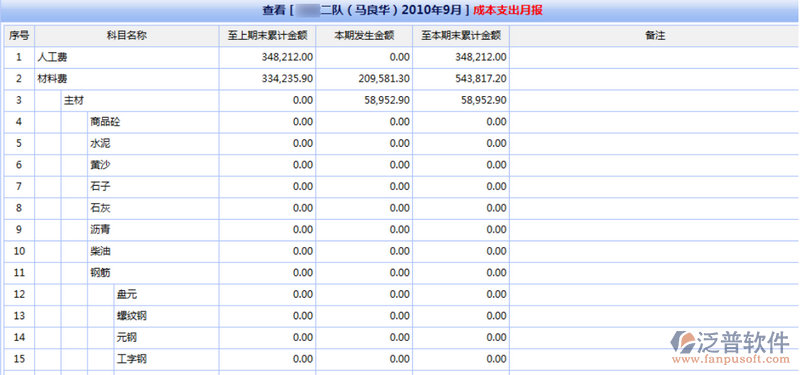Select the 螺纹钢 entry
This screenshot has width=800, height=375.
[132, 316]
